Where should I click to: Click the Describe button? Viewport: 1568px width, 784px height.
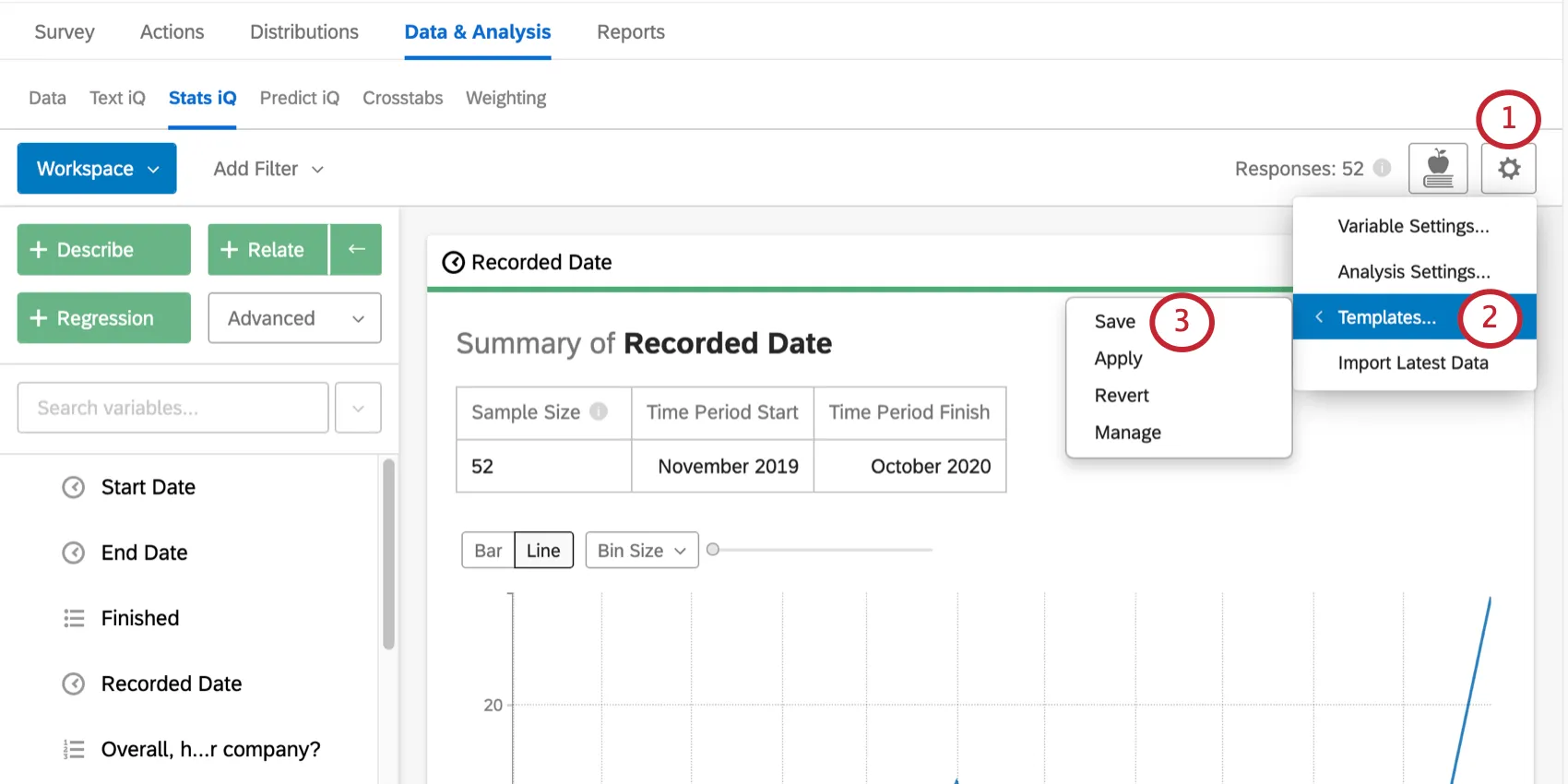coord(103,250)
